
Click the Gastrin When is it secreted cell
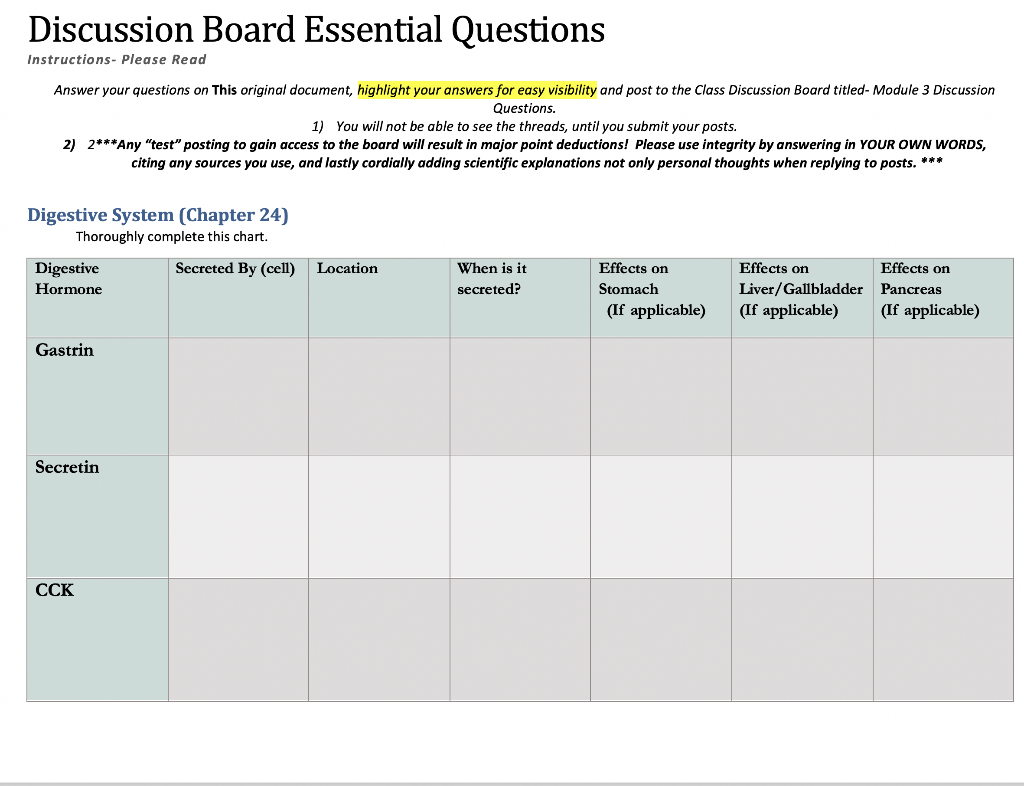click(x=520, y=396)
